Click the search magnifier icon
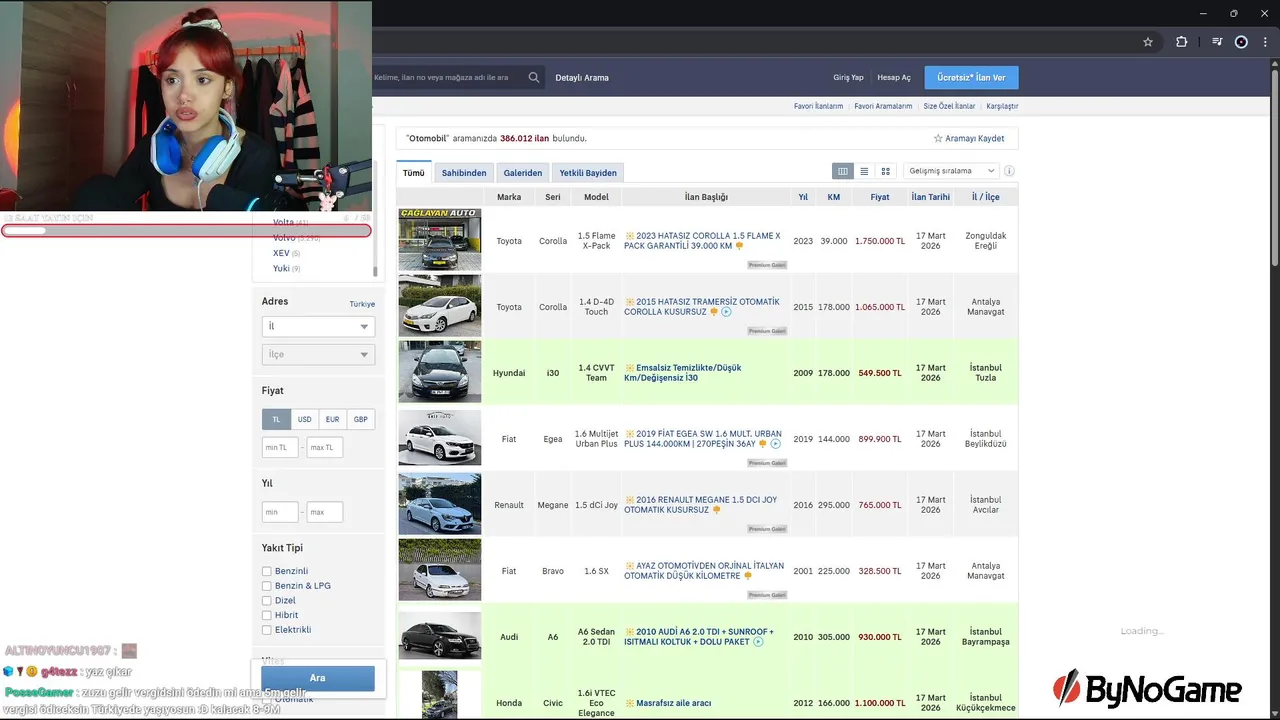This screenshot has height=720, width=1280. coord(534,77)
